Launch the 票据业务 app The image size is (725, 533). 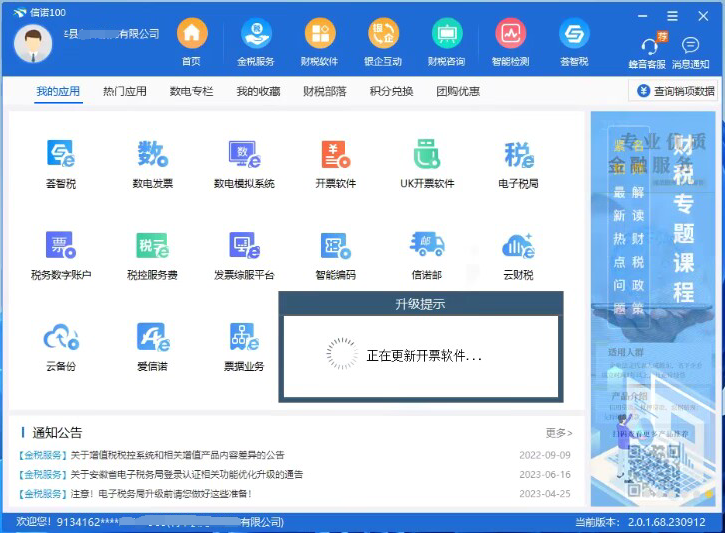pyautogui.click(x=244, y=347)
